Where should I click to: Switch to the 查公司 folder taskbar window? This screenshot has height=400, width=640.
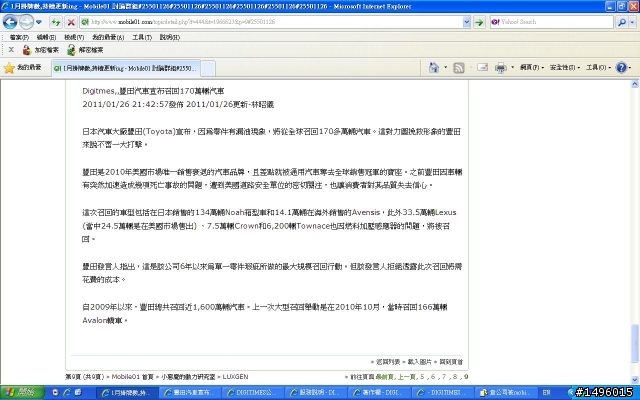pos(505,393)
